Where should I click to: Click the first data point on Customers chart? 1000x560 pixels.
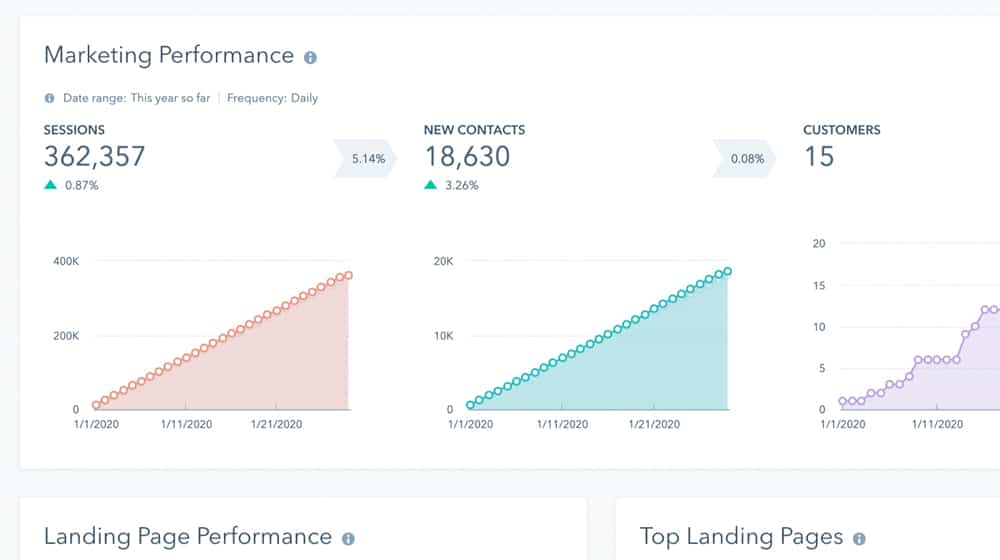point(842,401)
